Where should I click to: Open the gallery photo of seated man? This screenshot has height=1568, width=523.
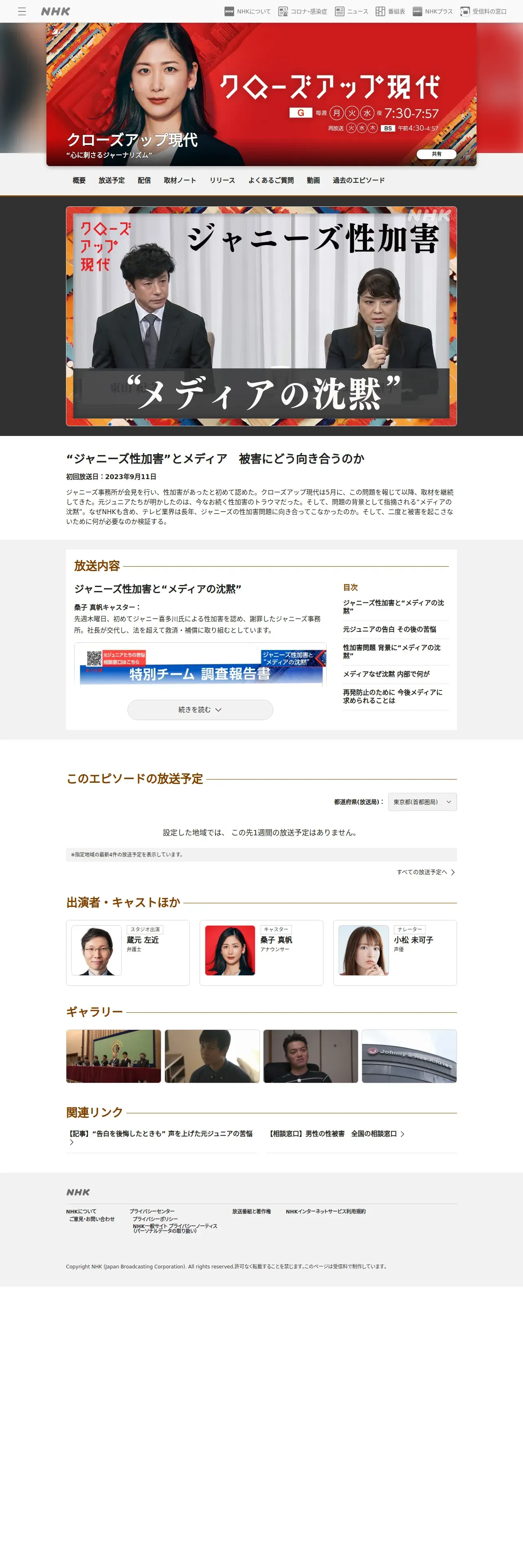pos(310,1056)
